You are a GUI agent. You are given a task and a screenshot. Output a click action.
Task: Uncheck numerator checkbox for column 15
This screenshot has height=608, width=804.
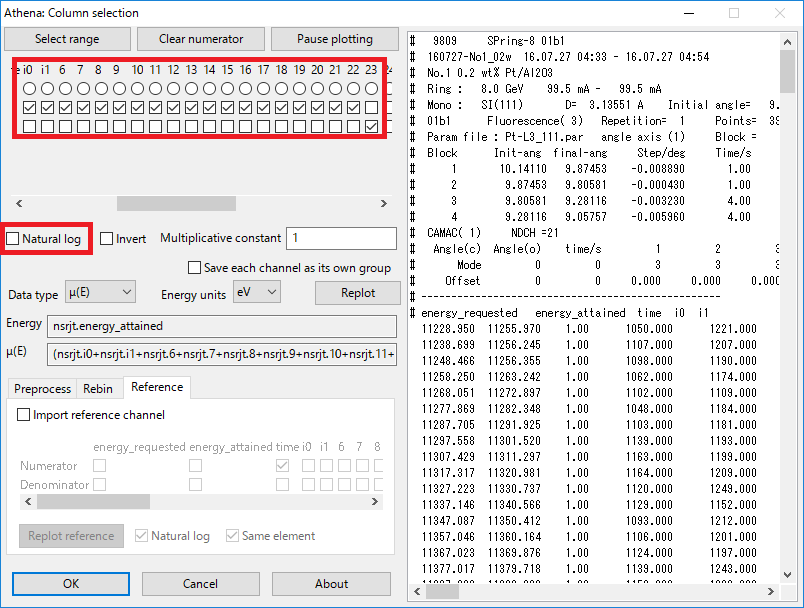[227, 108]
